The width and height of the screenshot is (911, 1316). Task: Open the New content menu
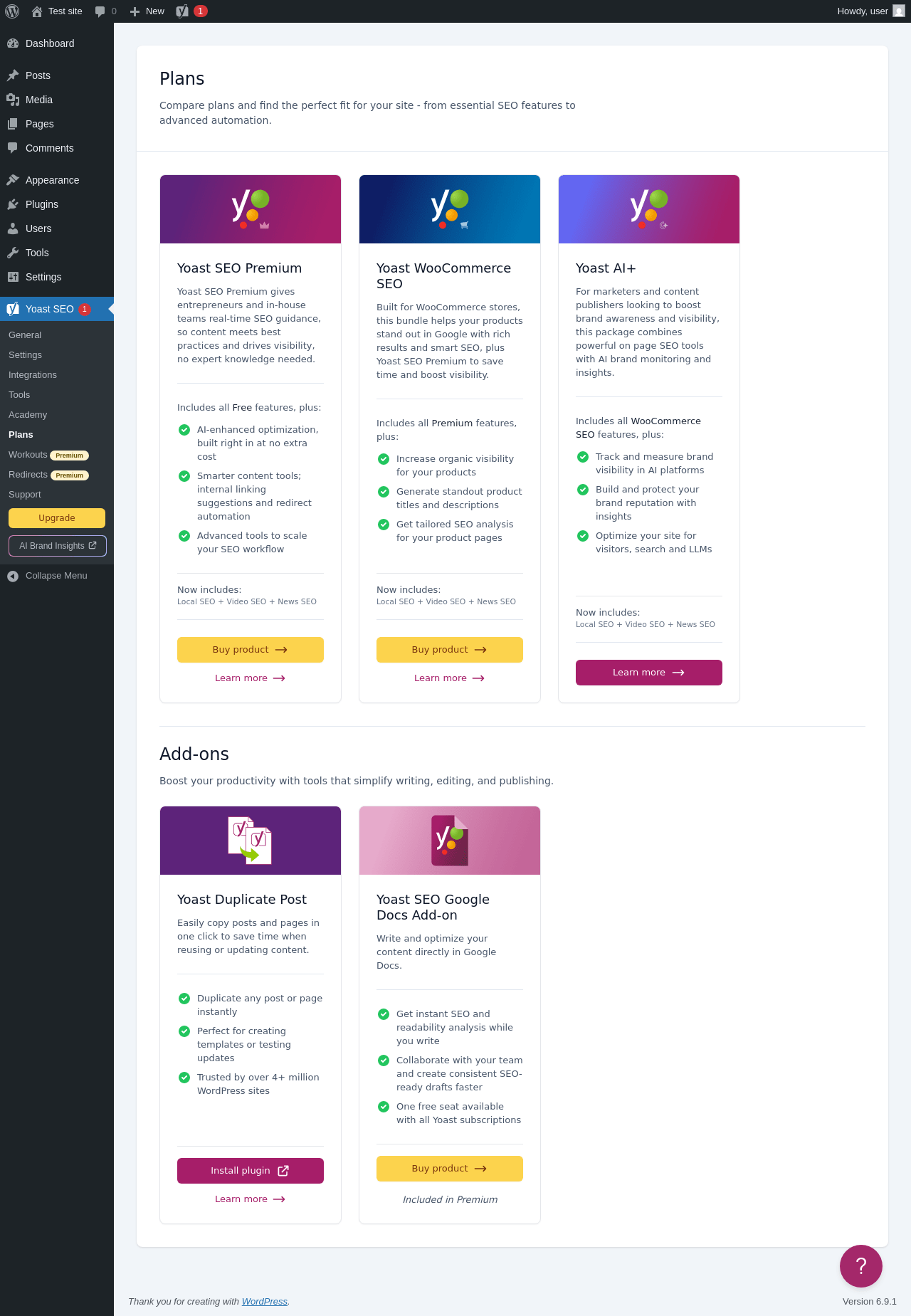point(147,11)
